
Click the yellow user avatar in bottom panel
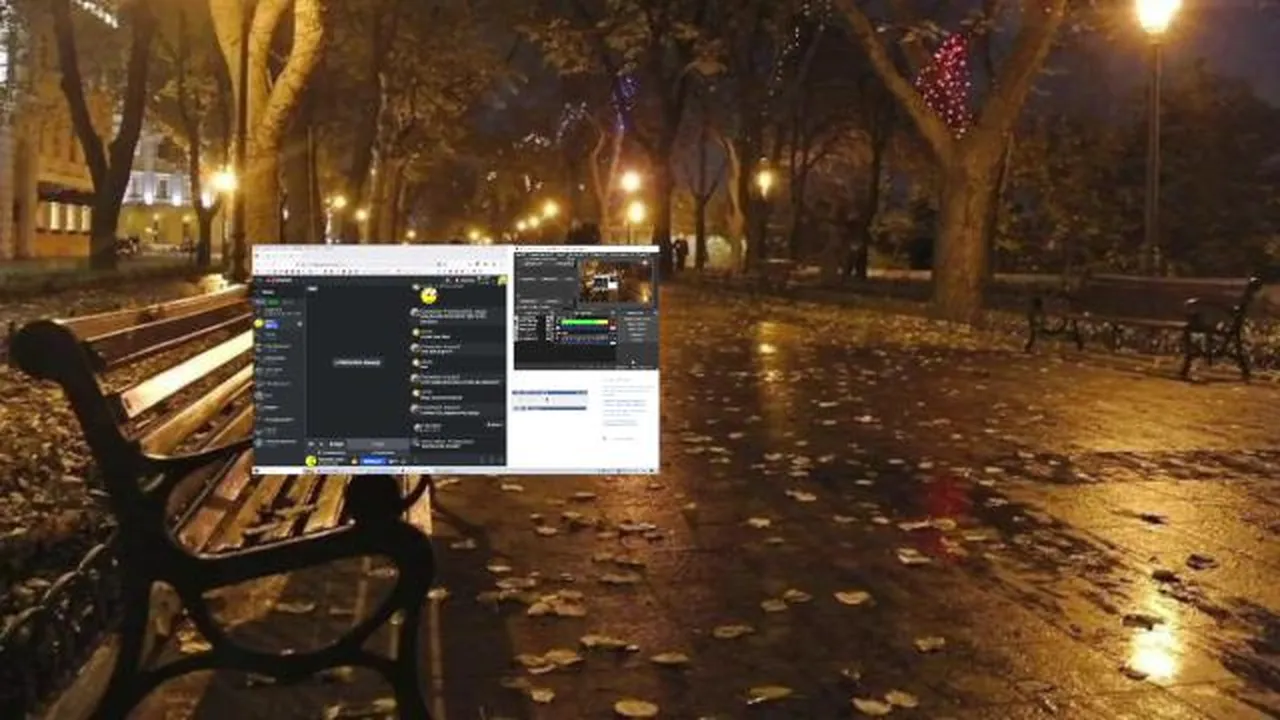click(x=311, y=461)
